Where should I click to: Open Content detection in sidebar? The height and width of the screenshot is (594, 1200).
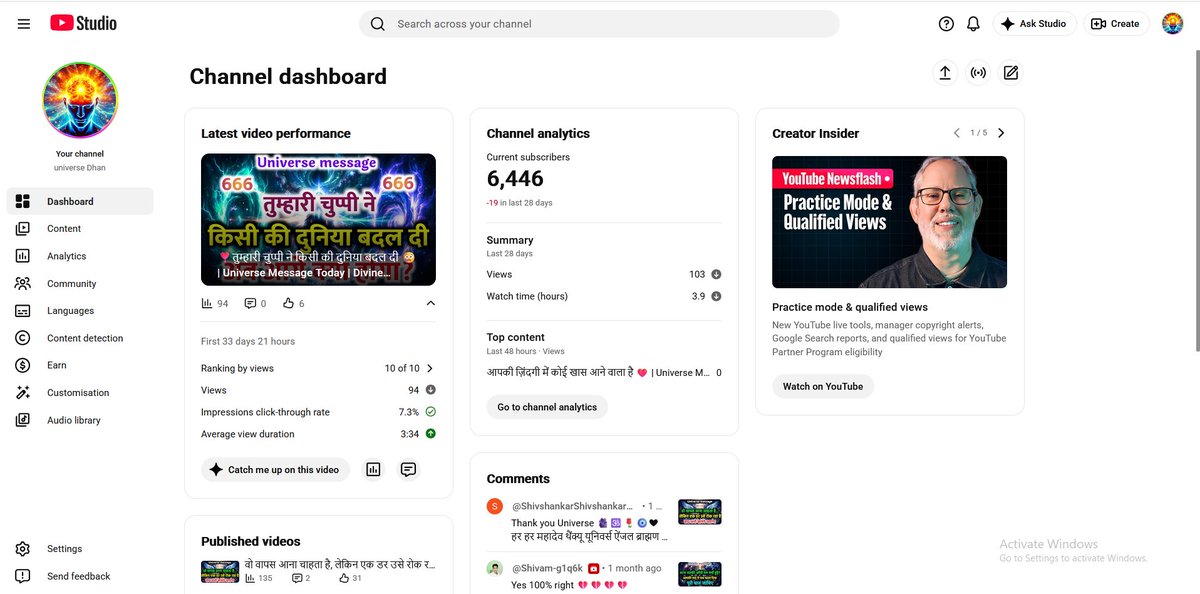coord(80,338)
